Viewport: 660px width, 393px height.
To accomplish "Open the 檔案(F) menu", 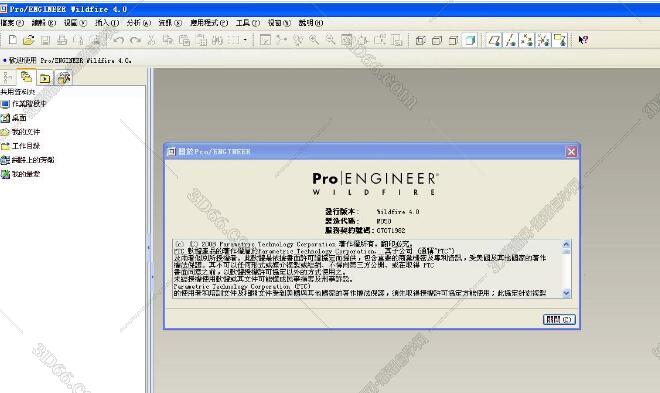I will (12, 23).
